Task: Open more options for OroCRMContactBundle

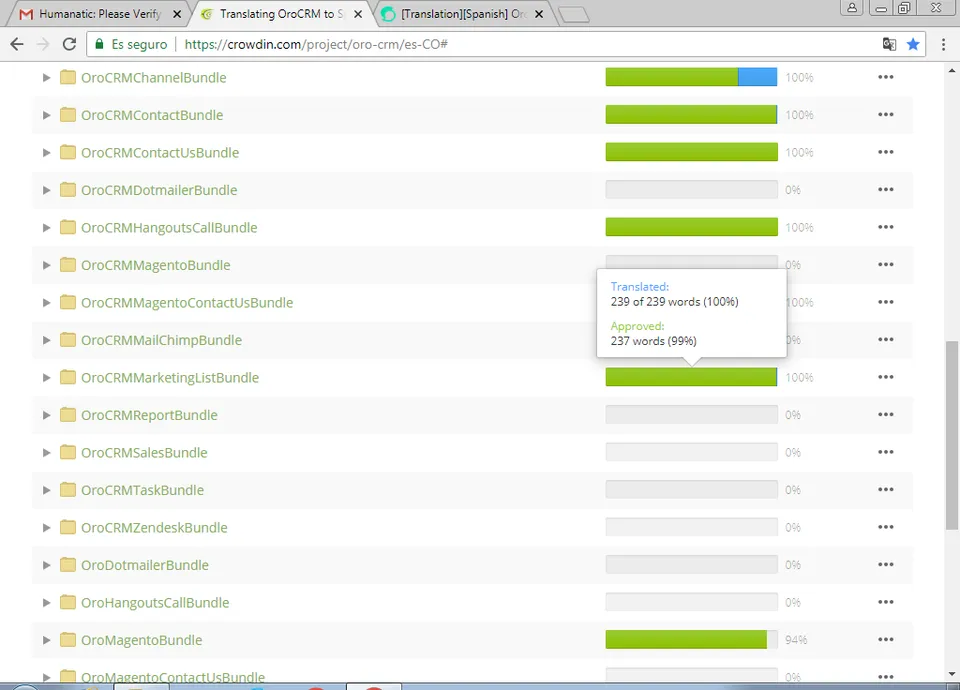Action: (x=885, y=114)
